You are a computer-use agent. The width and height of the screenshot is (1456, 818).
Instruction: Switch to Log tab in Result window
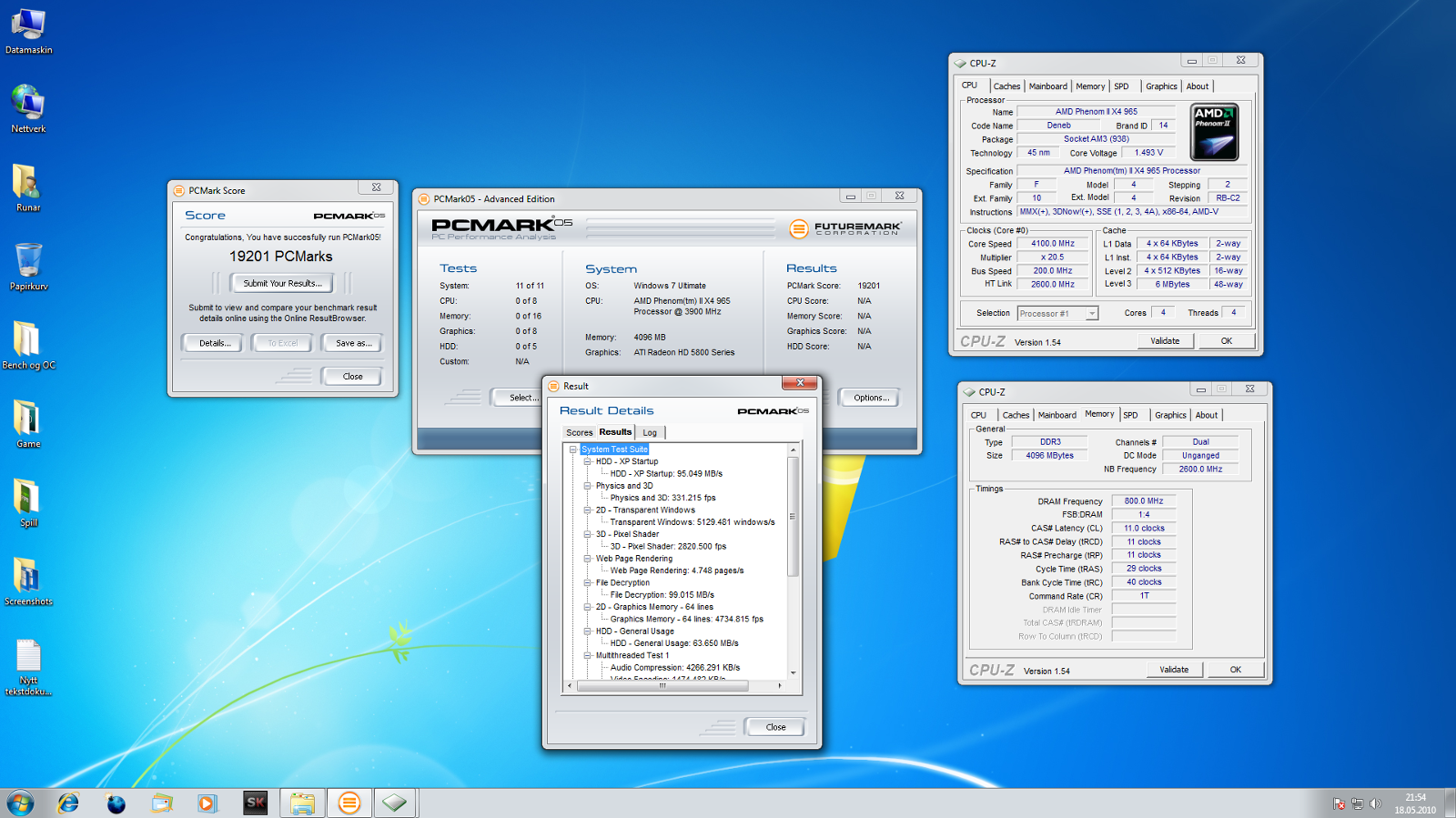tap(650, 433)
